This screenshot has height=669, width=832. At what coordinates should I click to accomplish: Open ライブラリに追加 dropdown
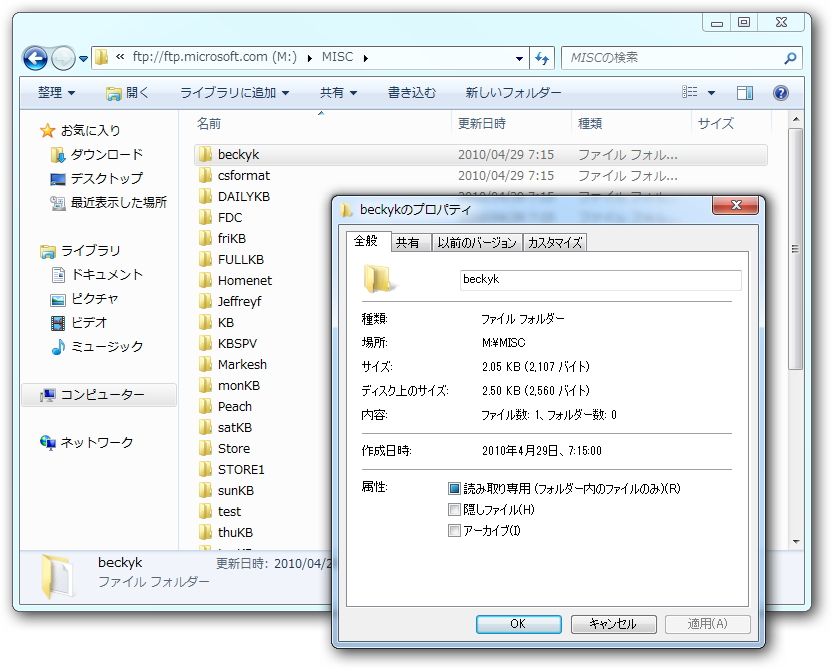coord(235,93)
